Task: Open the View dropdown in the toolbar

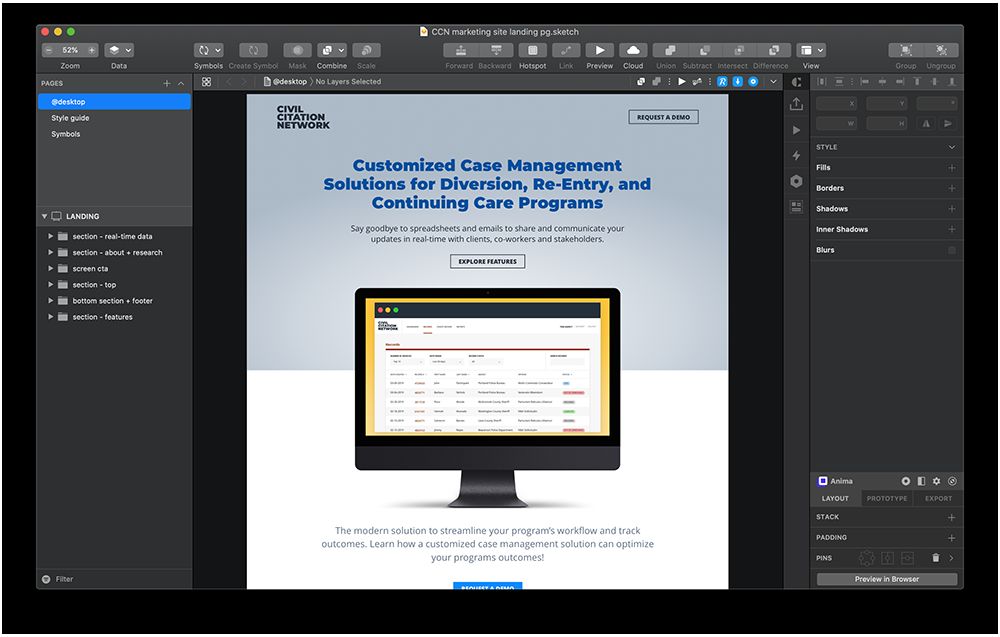Action: (x=811, y=50)
